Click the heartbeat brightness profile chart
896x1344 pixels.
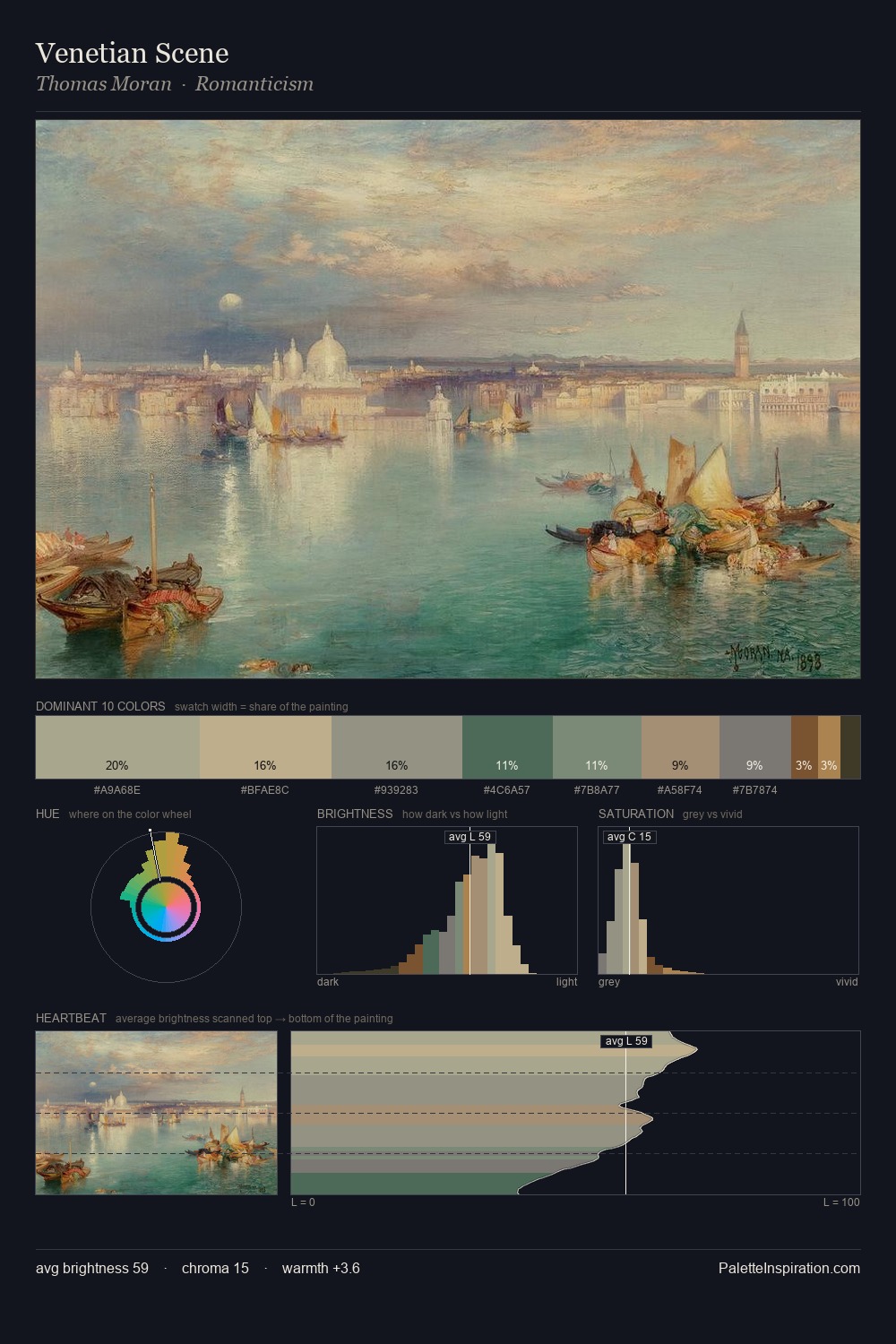click(x=575, y=1113)
